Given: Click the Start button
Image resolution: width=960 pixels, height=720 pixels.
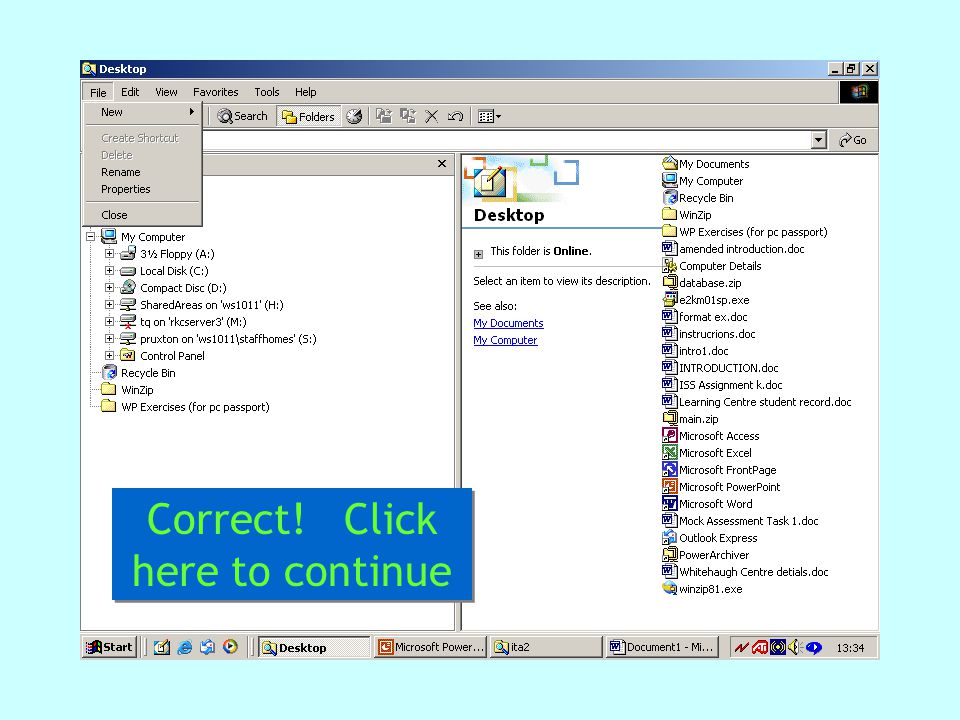Looking at the screenshot, I should click(109, 647).
